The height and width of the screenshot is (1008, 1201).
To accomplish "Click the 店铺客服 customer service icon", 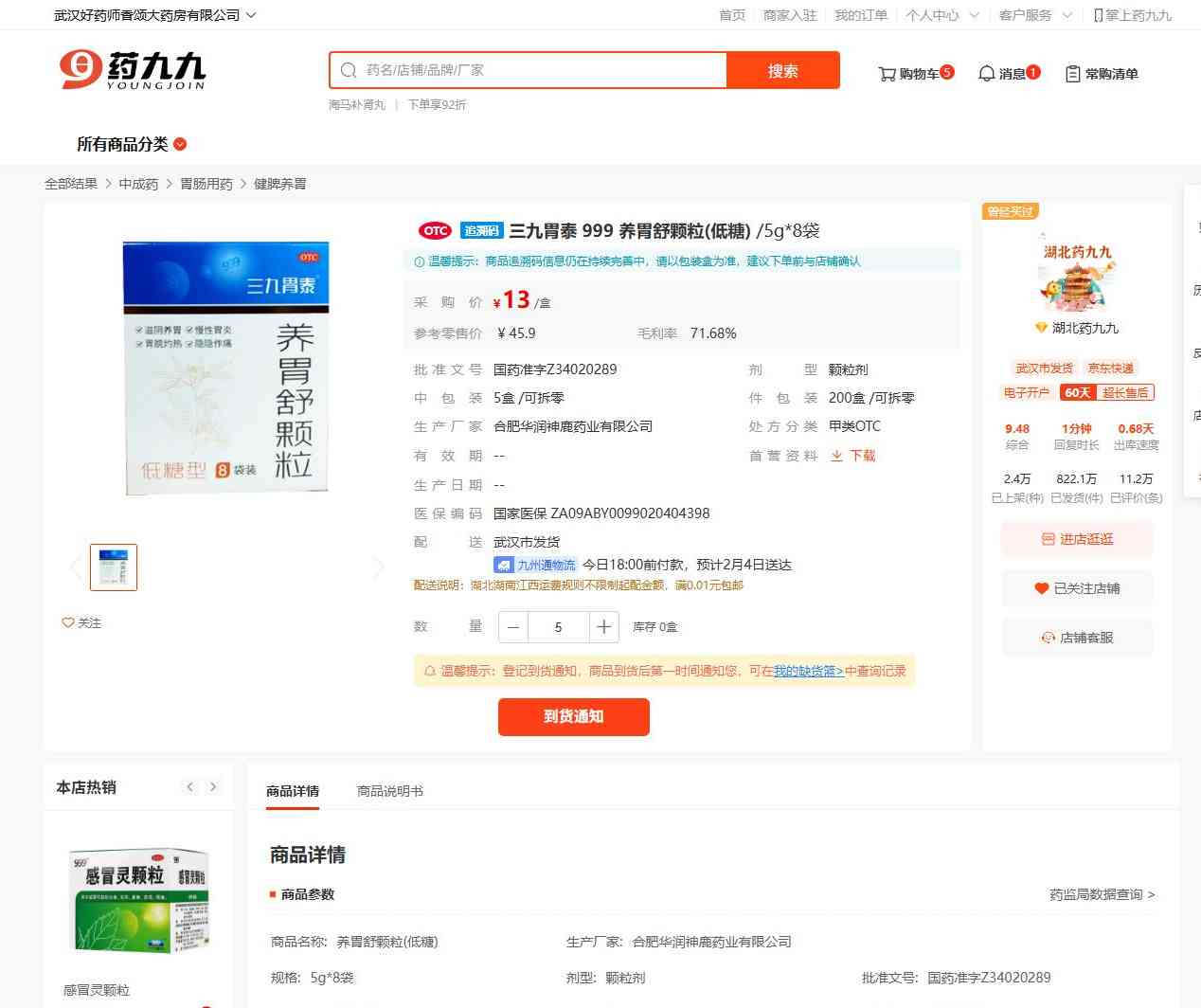I will (x=1048, y=638).
